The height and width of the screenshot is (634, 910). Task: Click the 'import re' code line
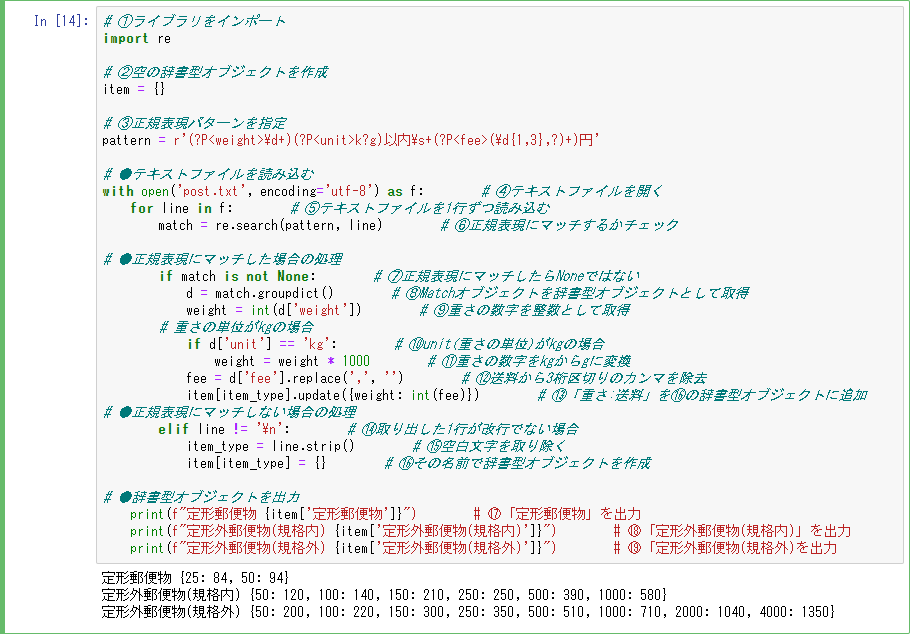pos(137,38)
